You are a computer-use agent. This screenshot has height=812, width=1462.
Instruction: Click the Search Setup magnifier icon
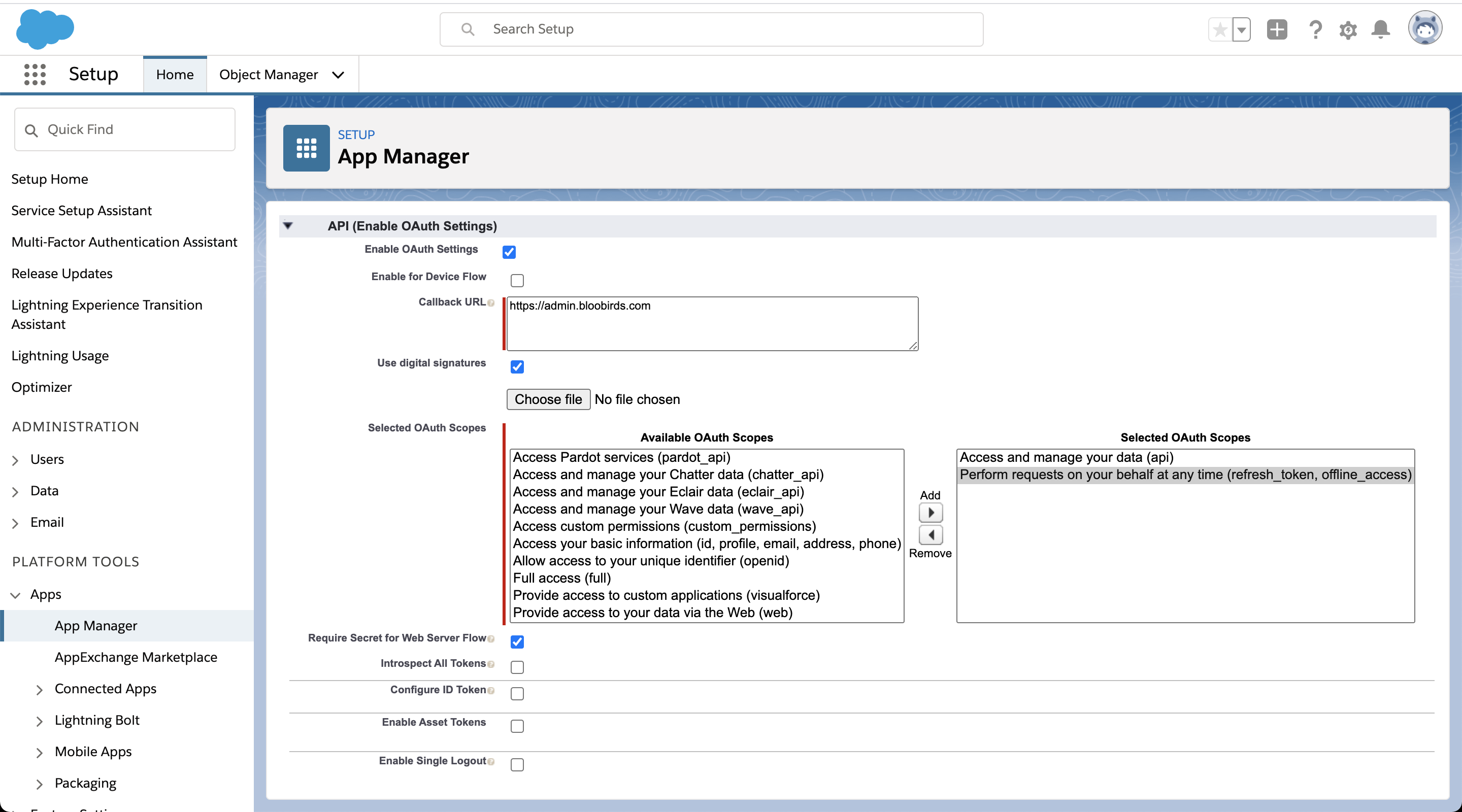click(x=468, y=29)
